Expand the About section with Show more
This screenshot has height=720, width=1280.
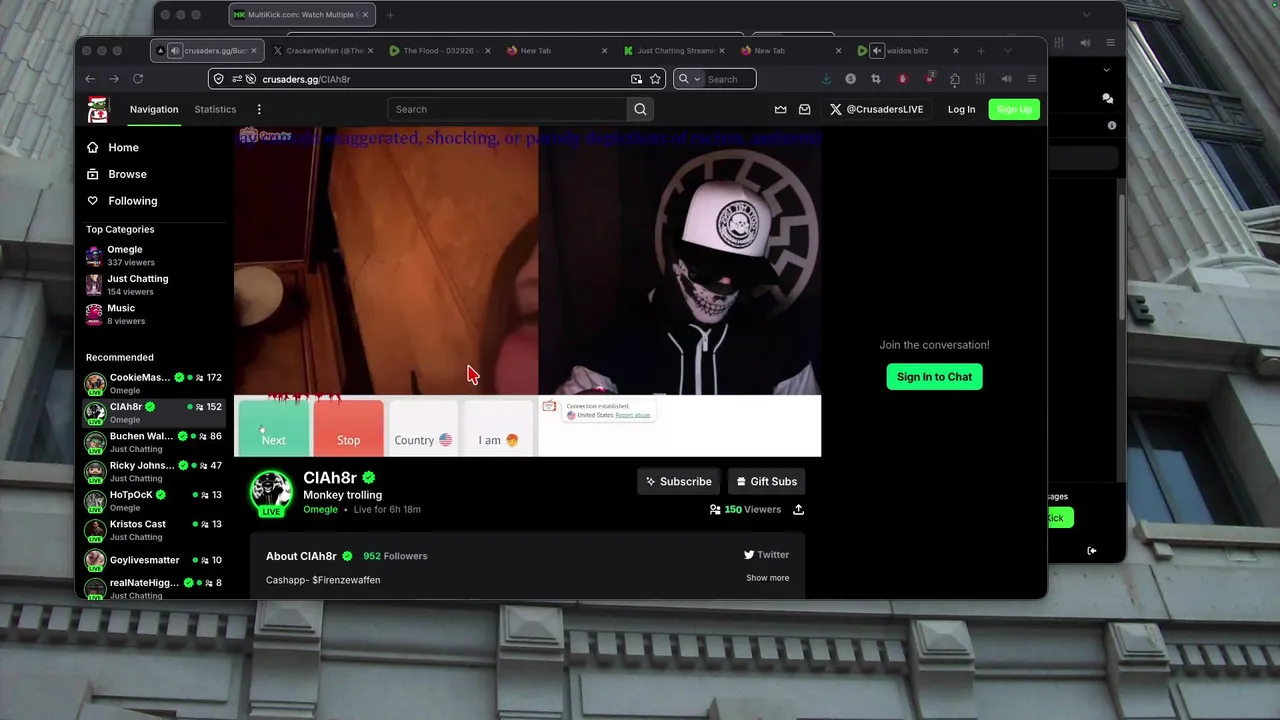pos(767,578)
